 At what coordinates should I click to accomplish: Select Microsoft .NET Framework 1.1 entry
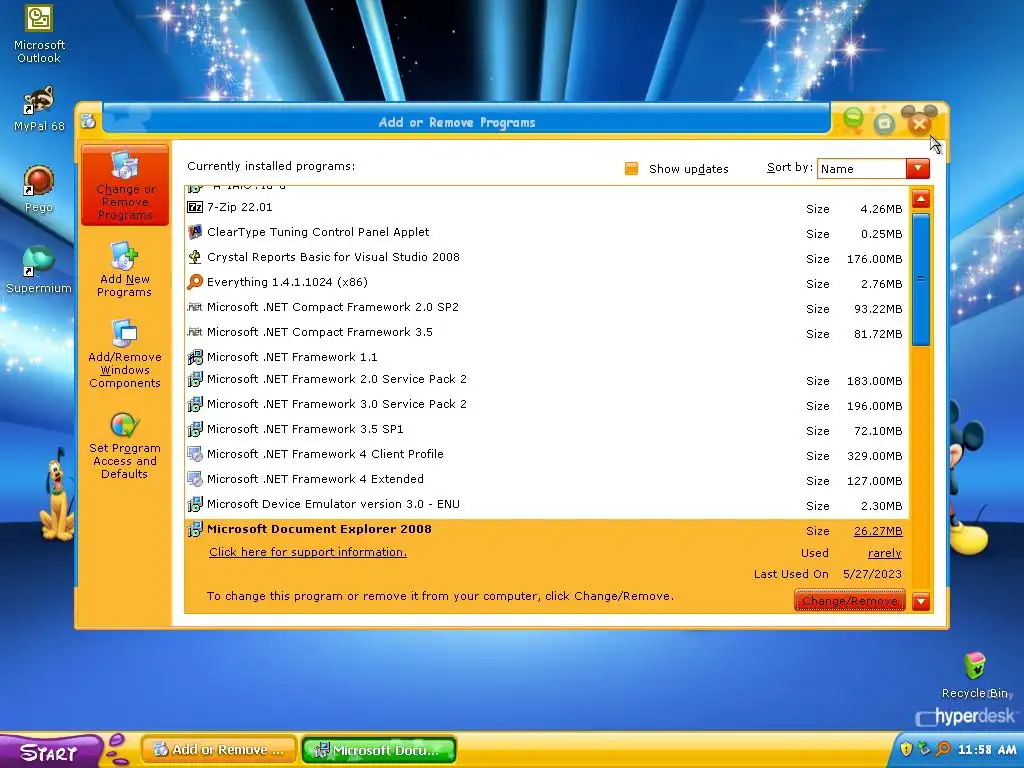point(547,357)
